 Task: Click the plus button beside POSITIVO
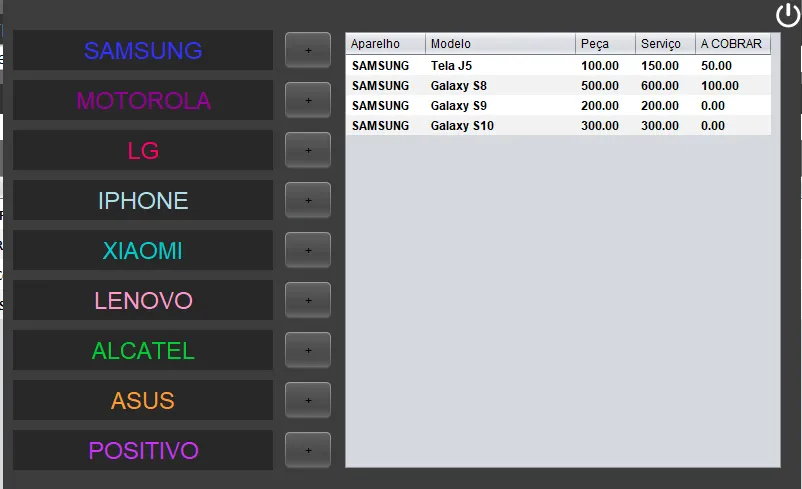[308, 450]
